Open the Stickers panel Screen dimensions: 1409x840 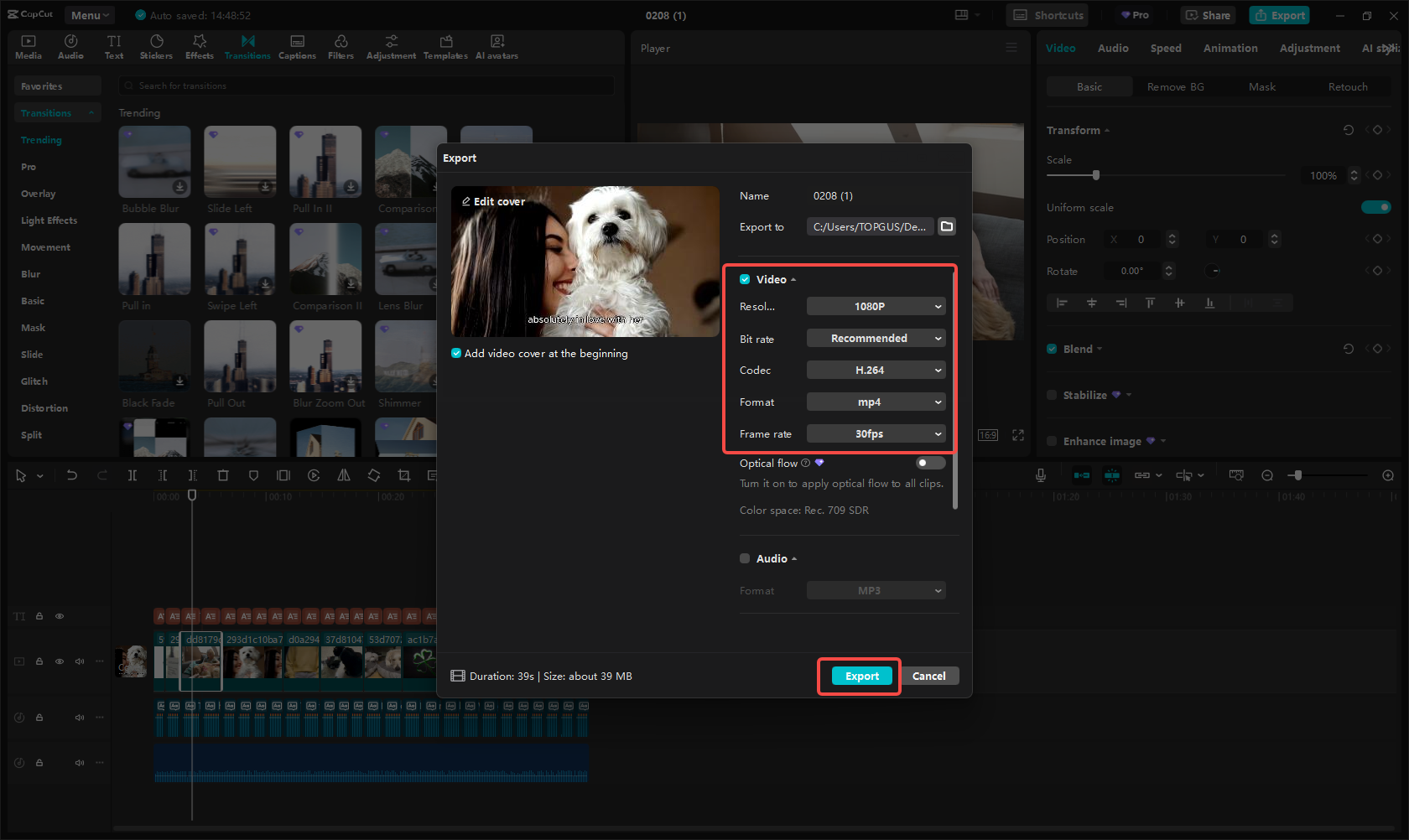pyautogui.click(x=156, y=45)
